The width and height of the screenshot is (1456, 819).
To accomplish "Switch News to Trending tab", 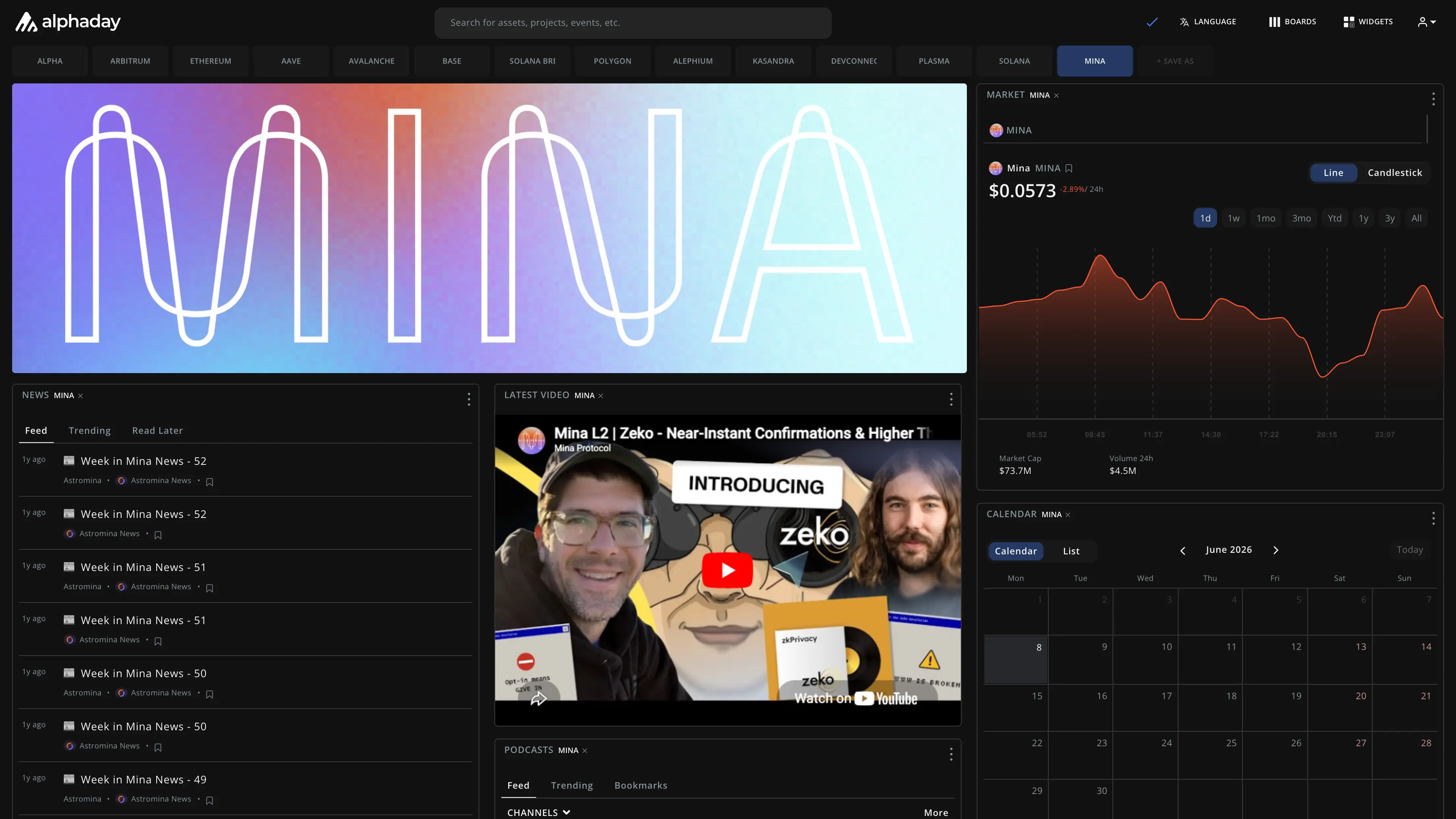I will [x=89, y=431].
